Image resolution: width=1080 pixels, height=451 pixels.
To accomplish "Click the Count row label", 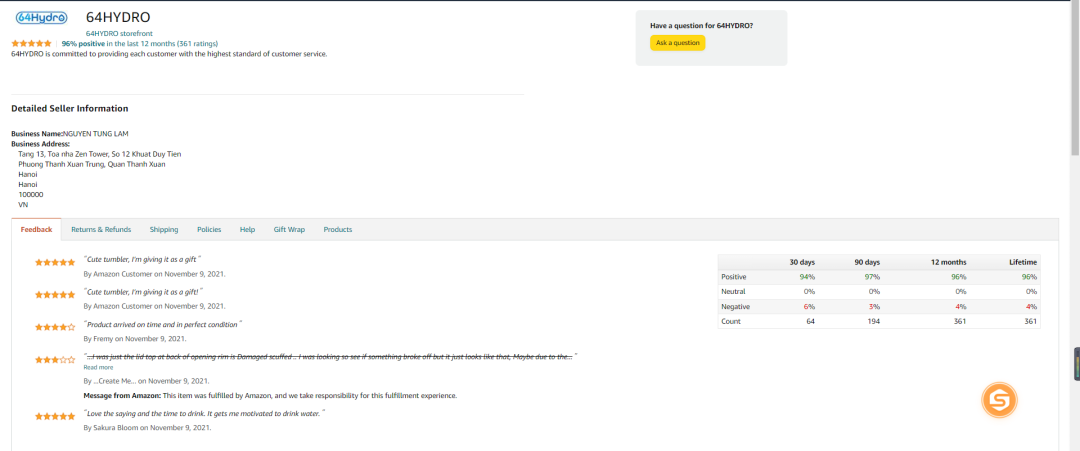I will click(731, 322).
